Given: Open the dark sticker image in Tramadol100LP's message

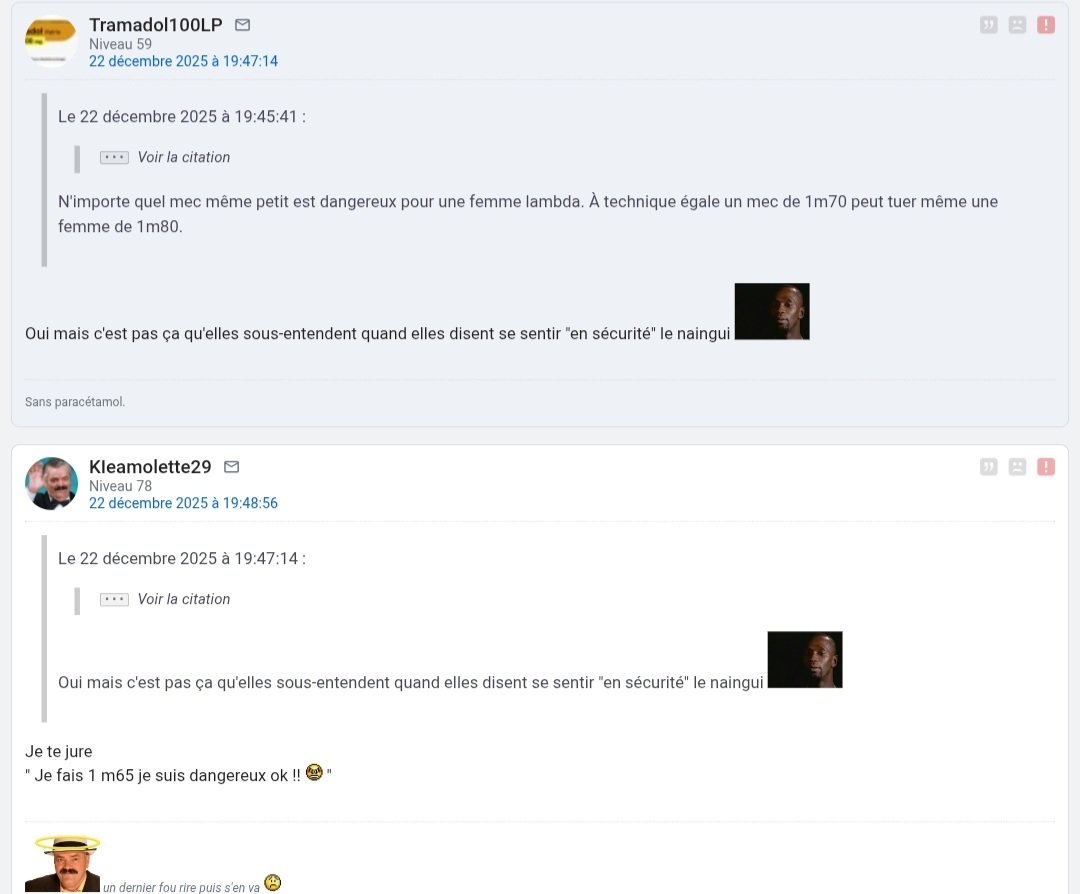Looking at the screenshot, I should [x=772, y=311].
